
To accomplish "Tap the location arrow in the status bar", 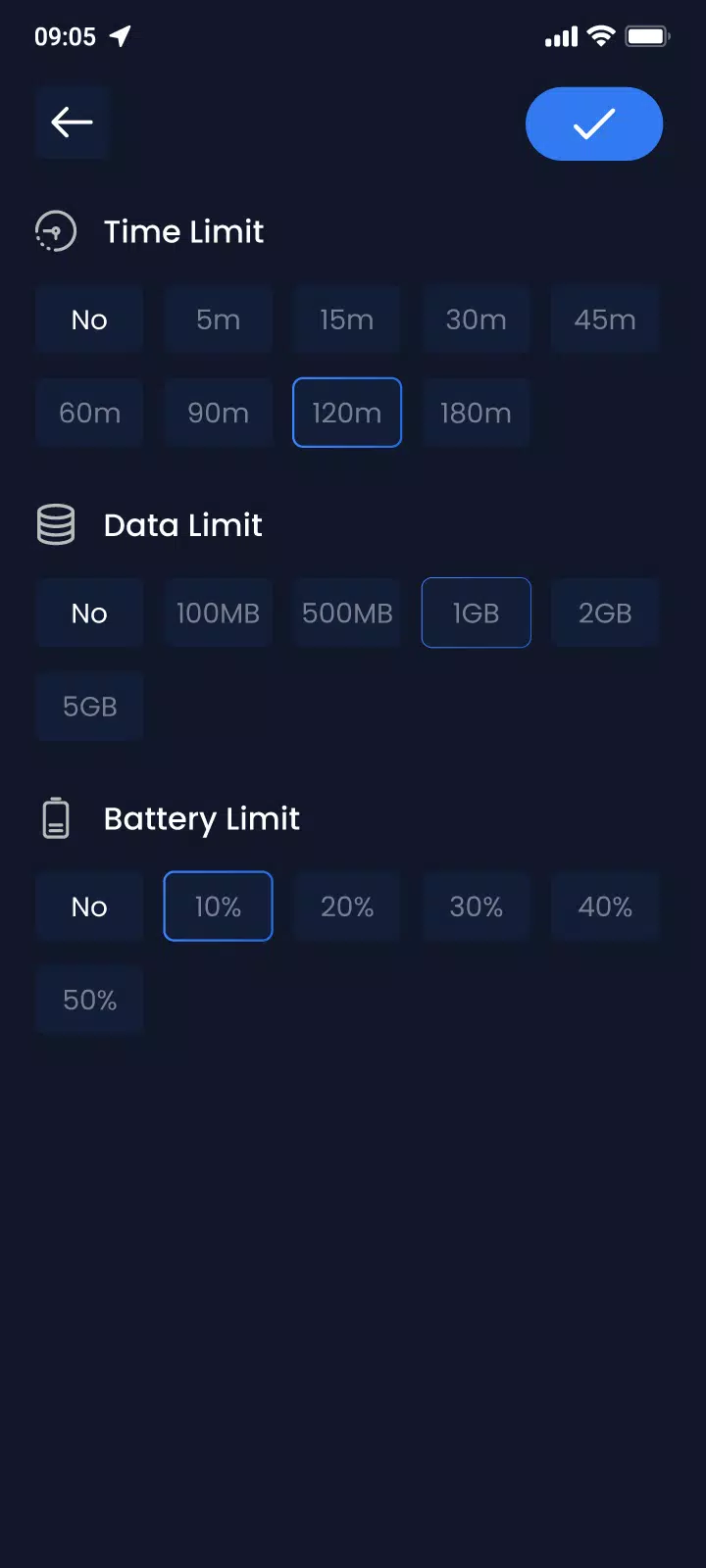I will [121, 37].
